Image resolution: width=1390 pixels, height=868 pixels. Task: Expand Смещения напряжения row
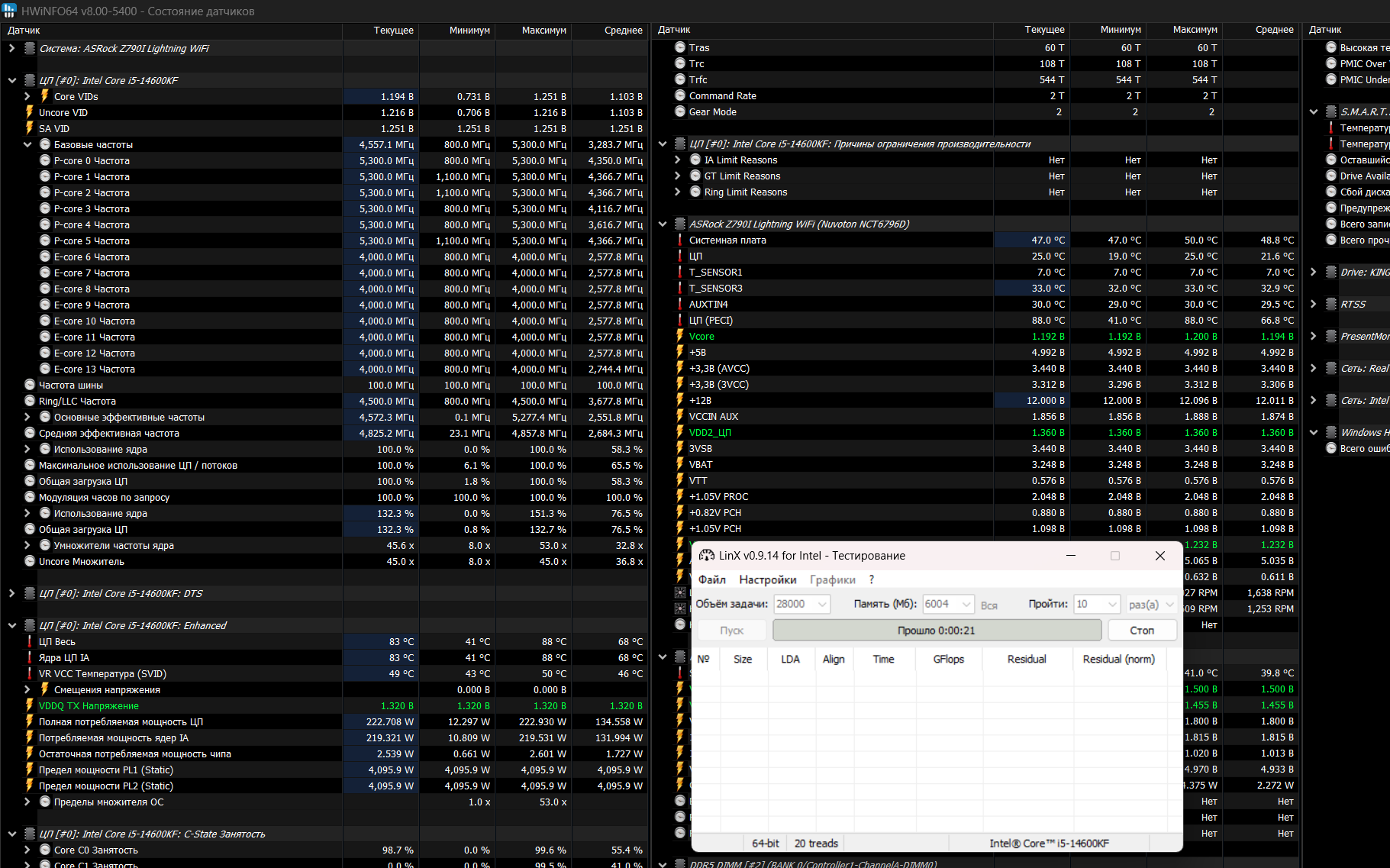click(27, 689)
